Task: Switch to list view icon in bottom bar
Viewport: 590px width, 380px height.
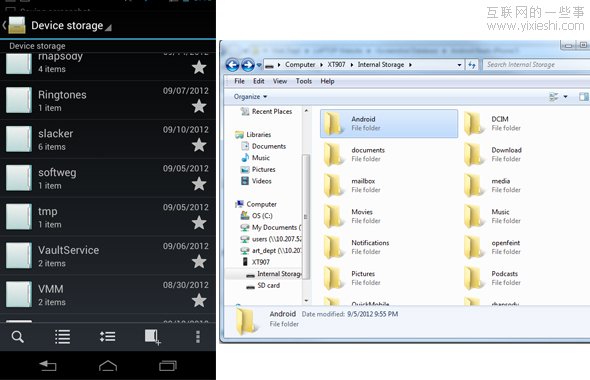Action: tap(62, 337)
